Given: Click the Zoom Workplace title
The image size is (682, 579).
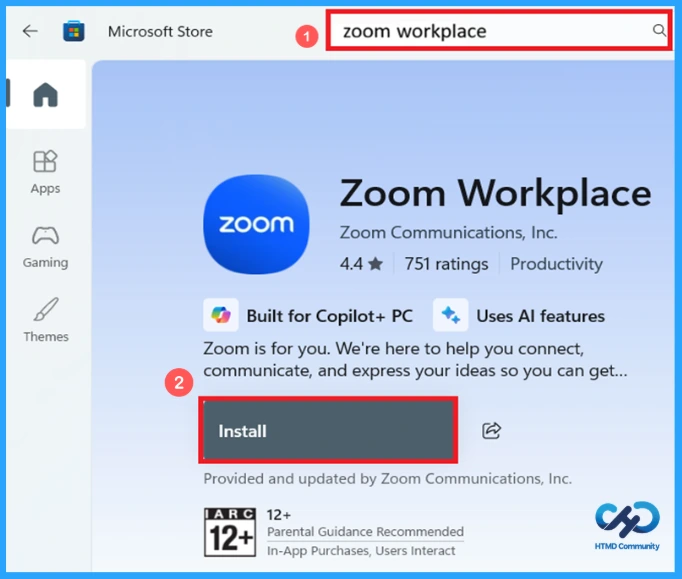Looking at the screenshot, I should point(495,193).
